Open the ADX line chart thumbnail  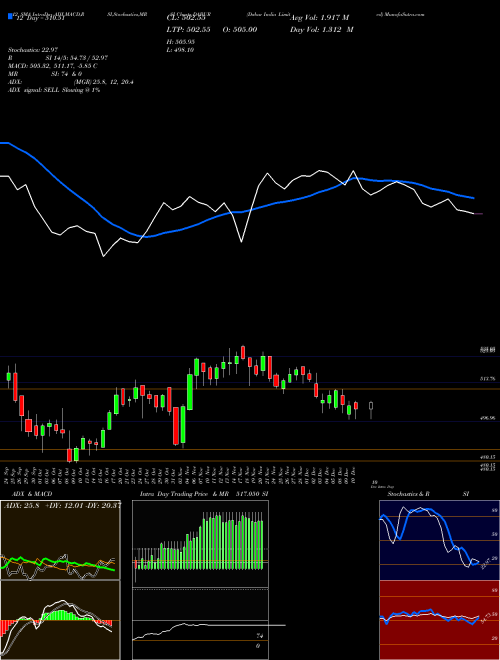click(60, 540)
